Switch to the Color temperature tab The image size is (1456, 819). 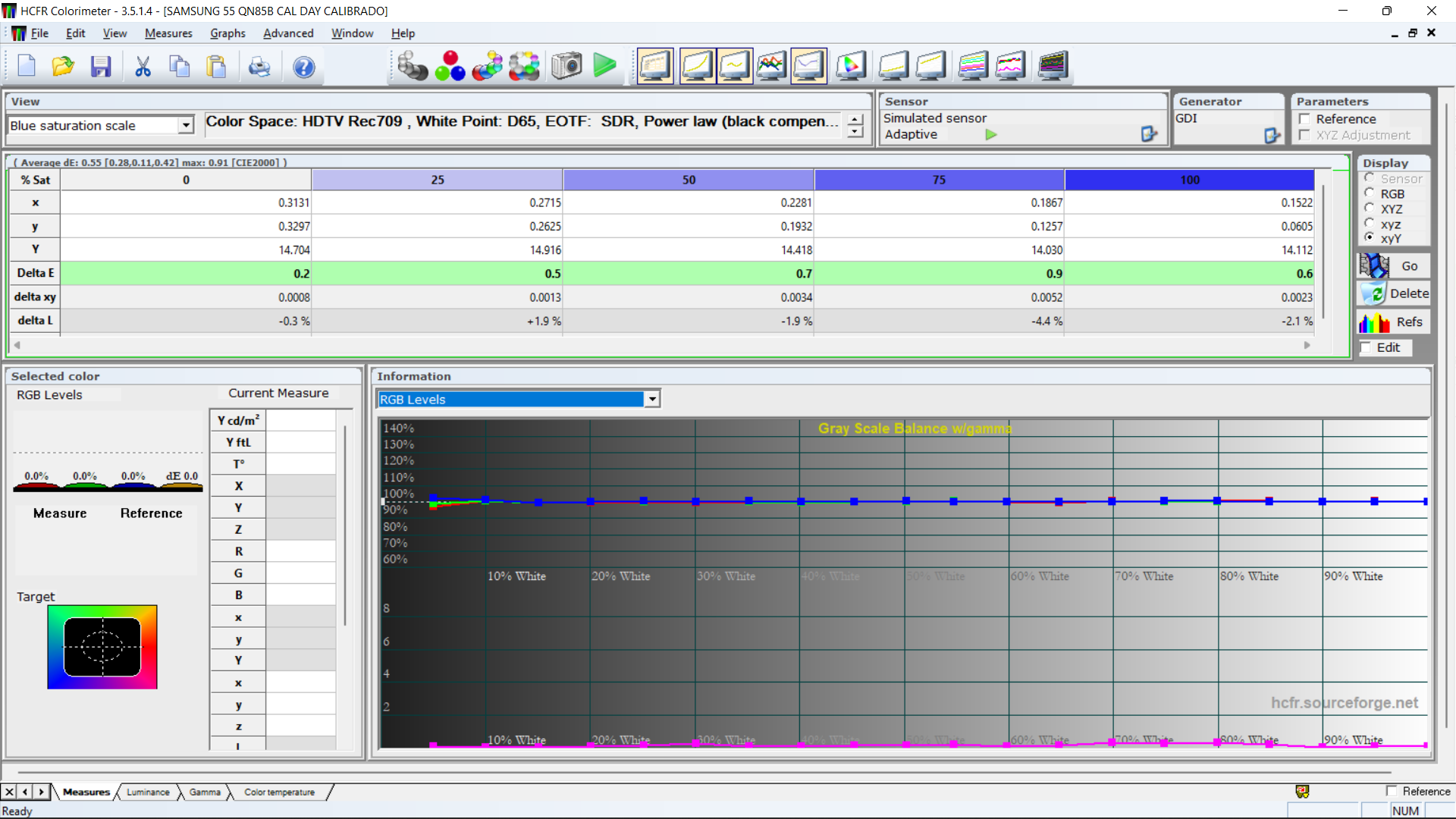tap(279, 792)
